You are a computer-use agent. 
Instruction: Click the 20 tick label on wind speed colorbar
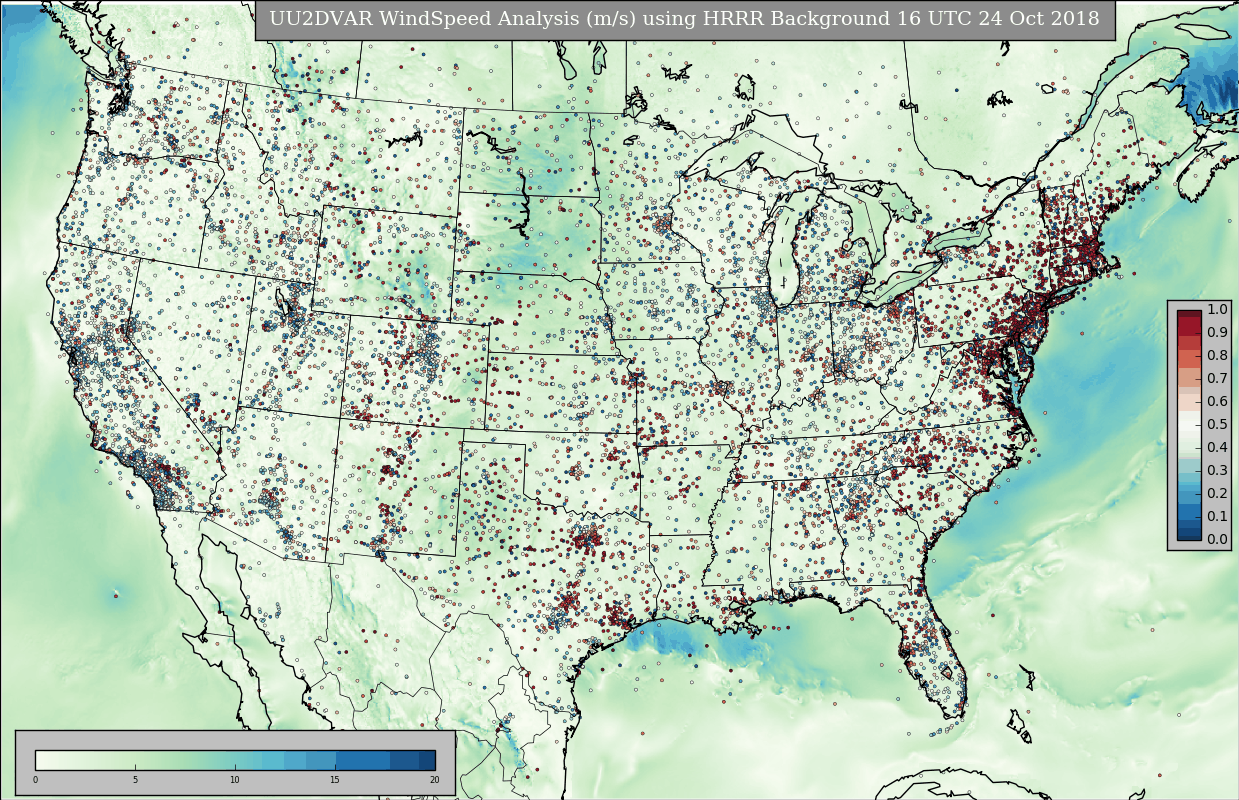point(434,780)
